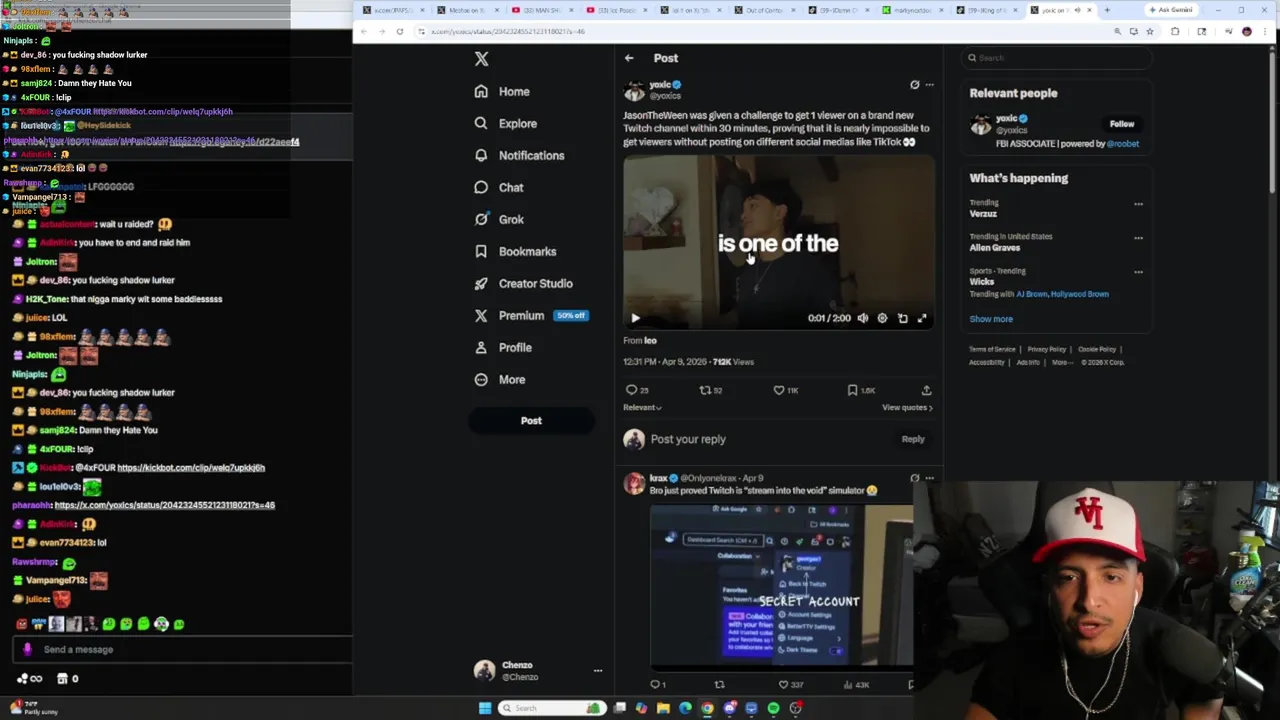
Task: Play the post video
Action: (635, 318)
